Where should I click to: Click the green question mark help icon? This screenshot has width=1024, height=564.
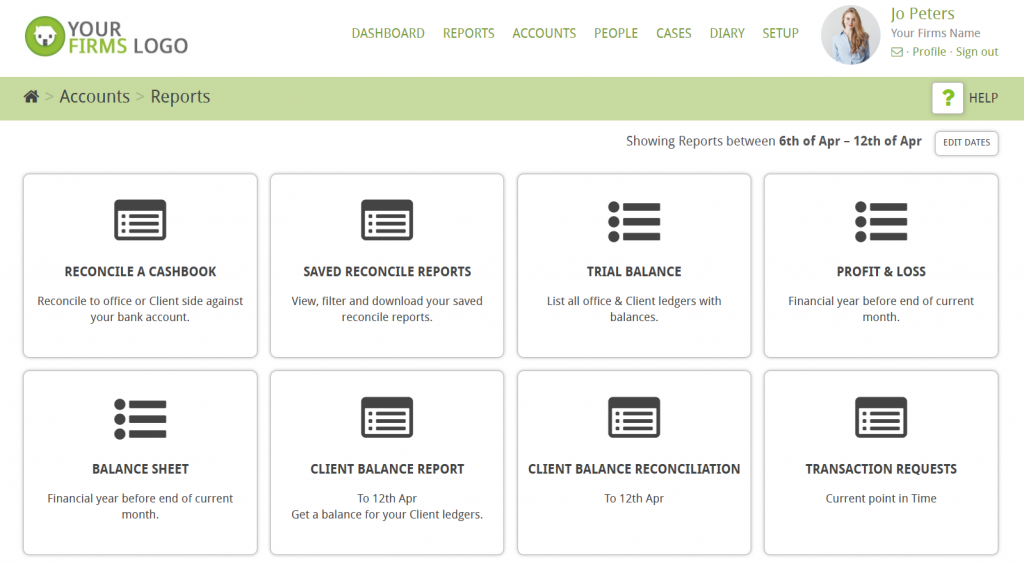click(947, 98)
